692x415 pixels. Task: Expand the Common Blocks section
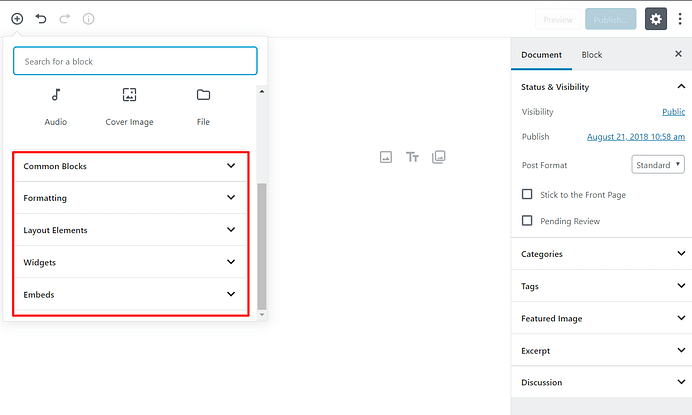coord(131,166)
